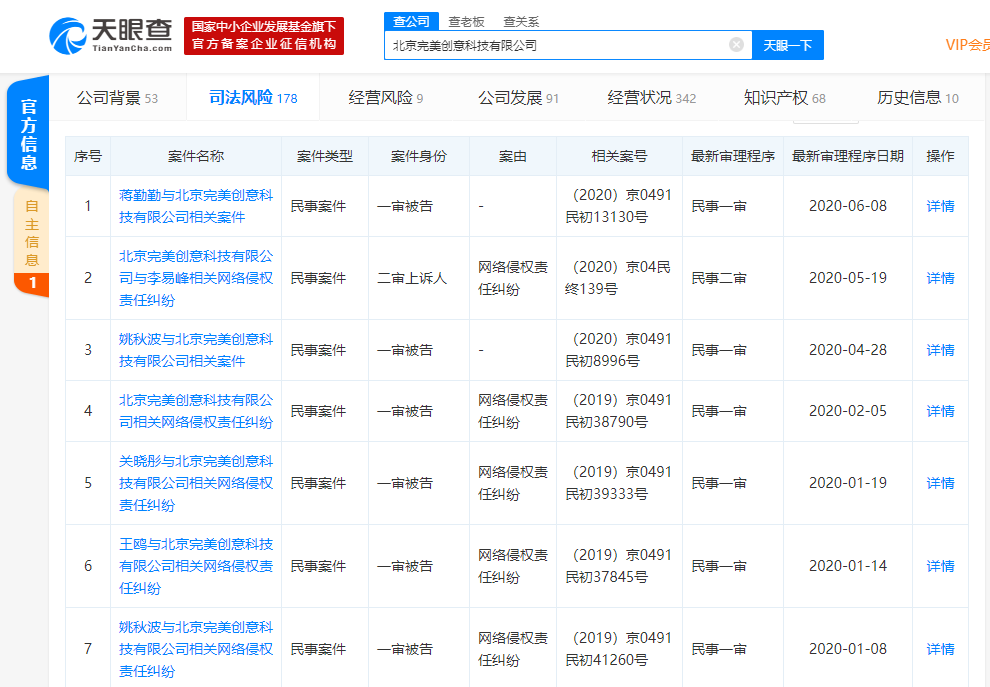Open the 王鸥 network infringement case link
This screenshot has width=990, height=687.
click(195, 566)
